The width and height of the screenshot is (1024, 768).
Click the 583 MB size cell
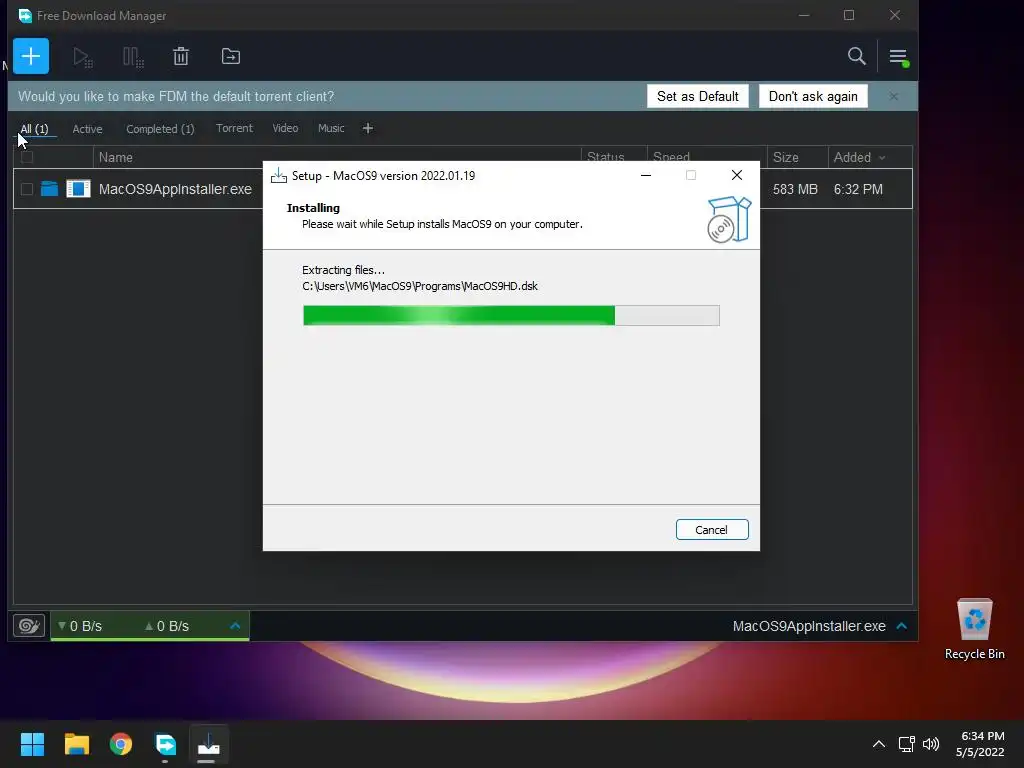tap(795, 189)
